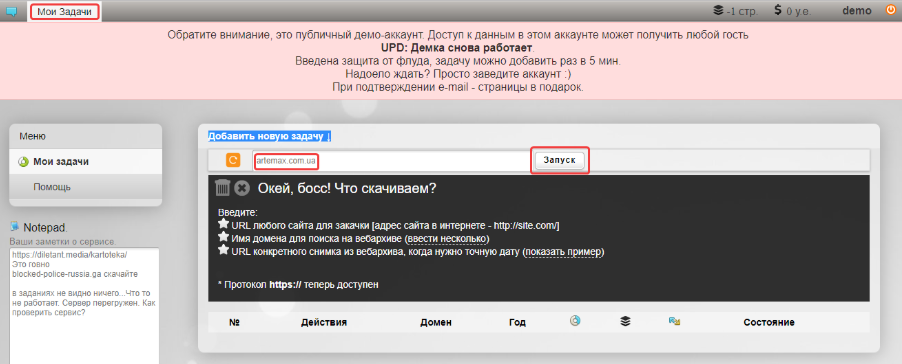Click the orange power logout icon
Screen dimensions: 902x364
point(891,10)
